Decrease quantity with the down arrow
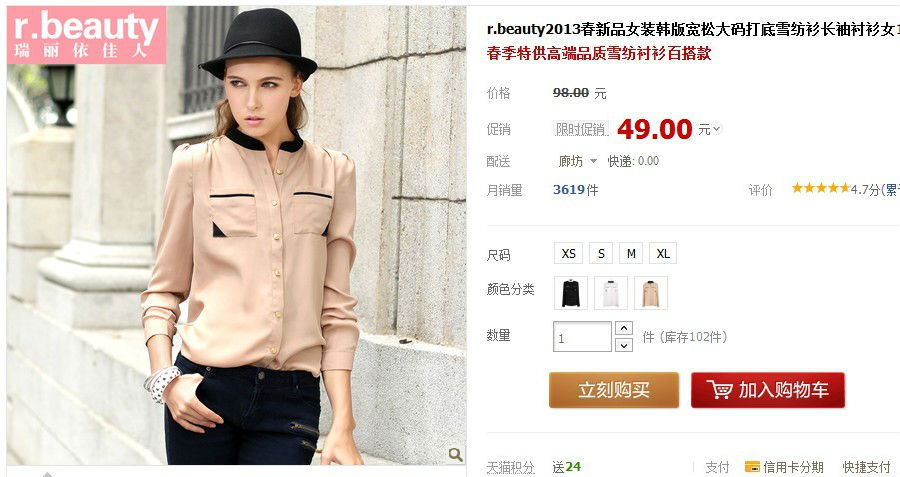The image size is (900, 477). tap(624, 345)
